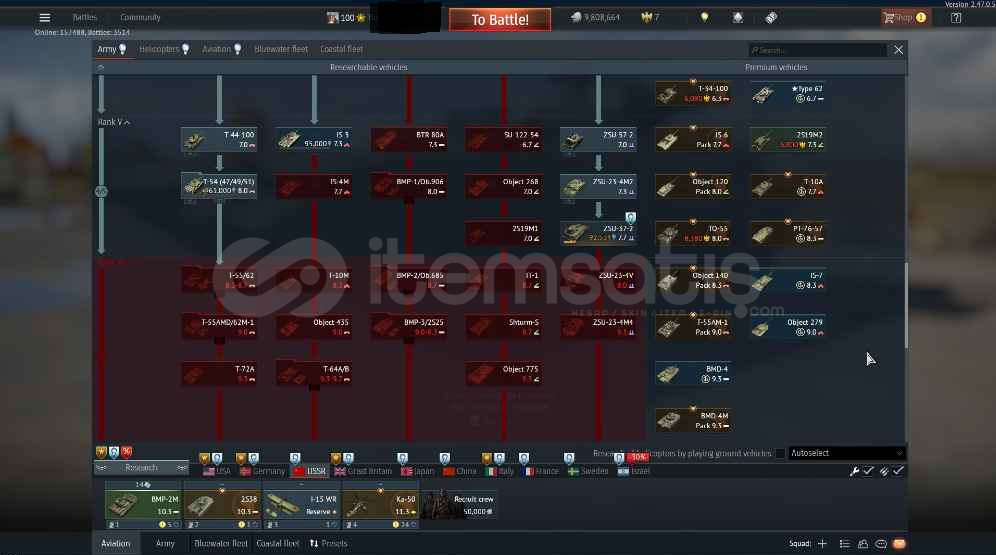Image resolution: width=996 pixels, height=555 pixels.
Task: Select the T-44-100 vehicle card
Action: [x=219, y=140]
